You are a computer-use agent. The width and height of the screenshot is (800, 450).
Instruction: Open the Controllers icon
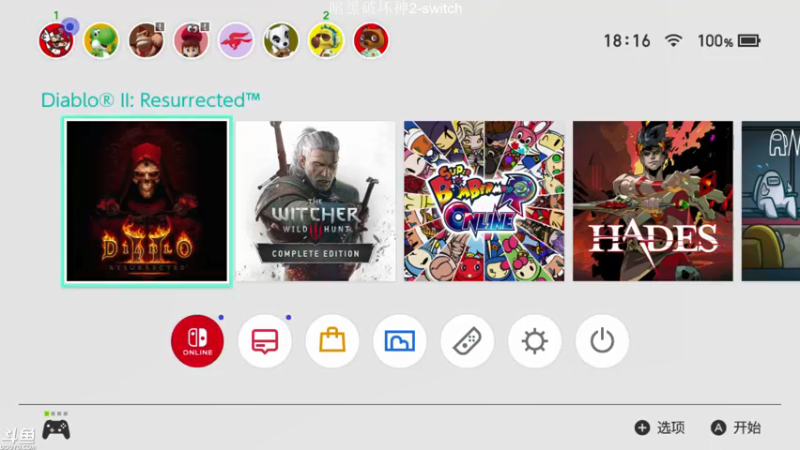click(x=467, y=341)
